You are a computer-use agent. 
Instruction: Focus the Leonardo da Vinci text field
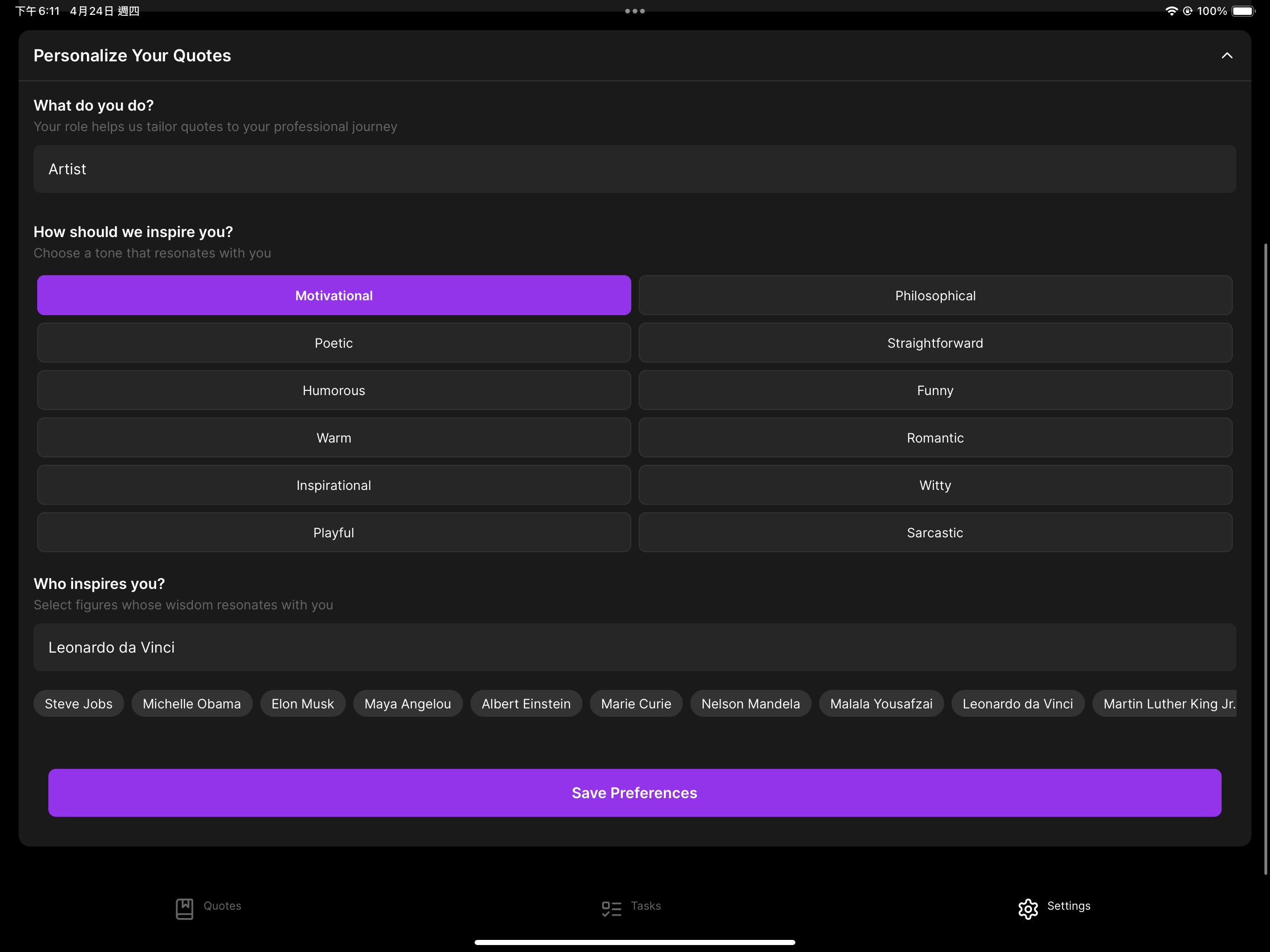point(635,647)
